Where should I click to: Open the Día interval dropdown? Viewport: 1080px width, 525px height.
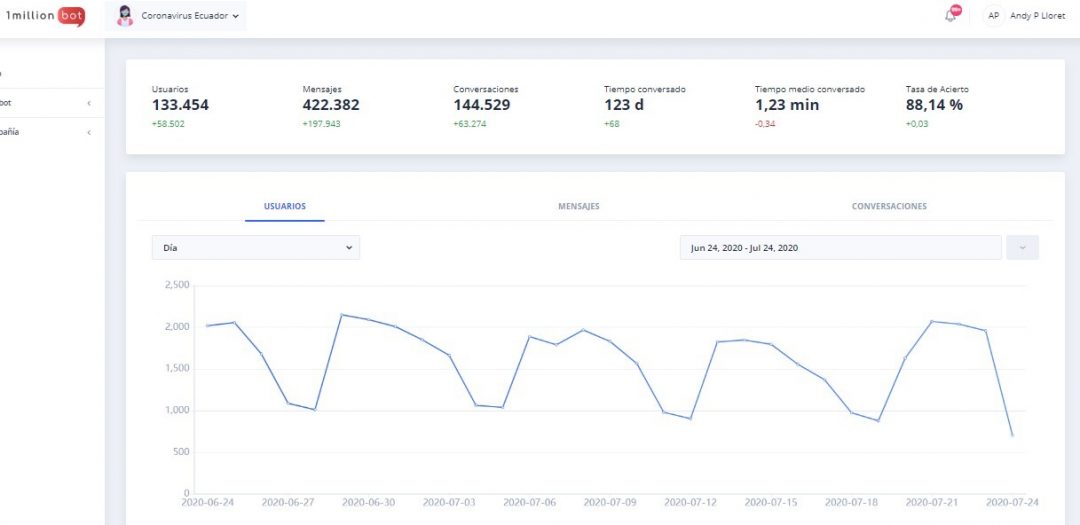coord(255,248)
